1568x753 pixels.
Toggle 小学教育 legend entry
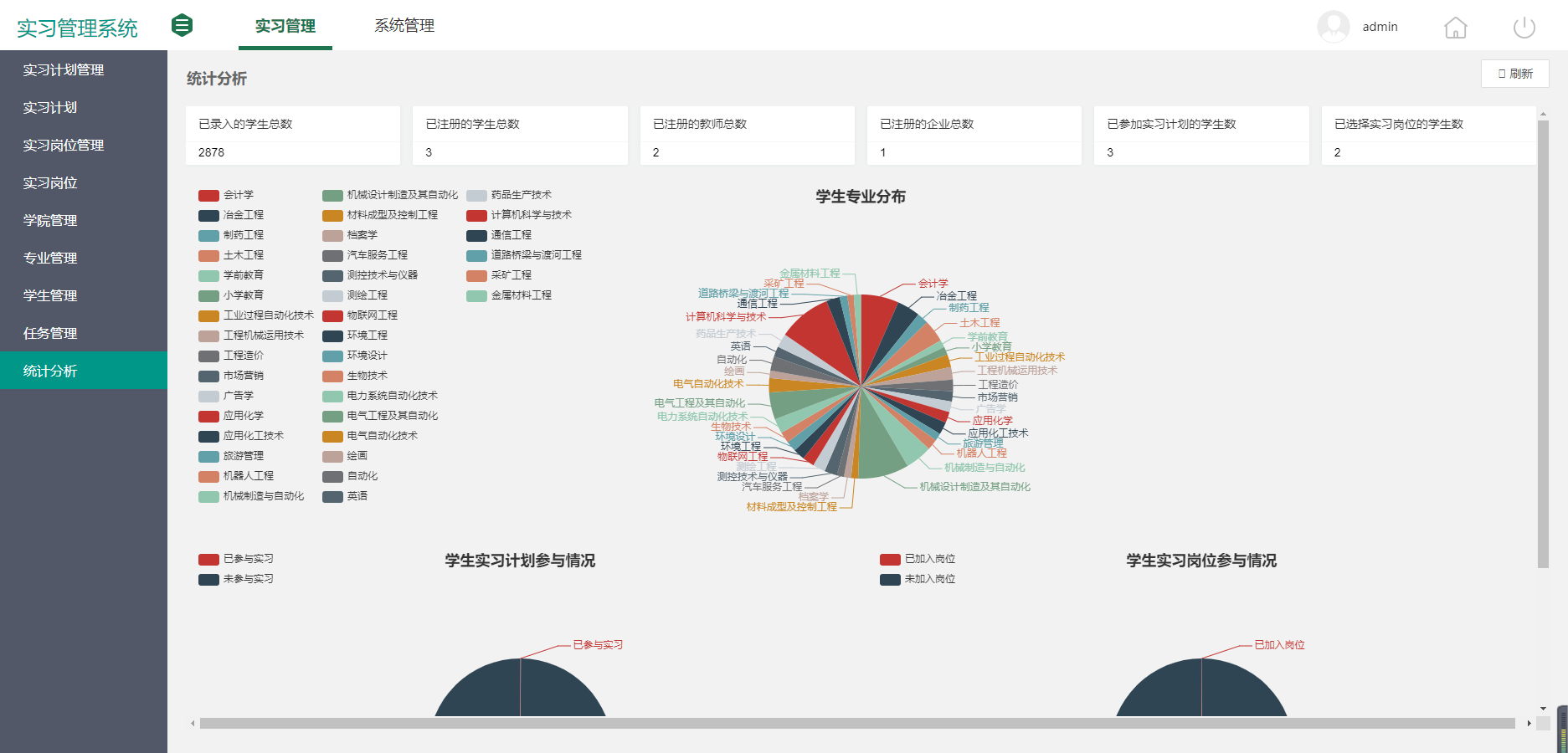click(231, 295)
